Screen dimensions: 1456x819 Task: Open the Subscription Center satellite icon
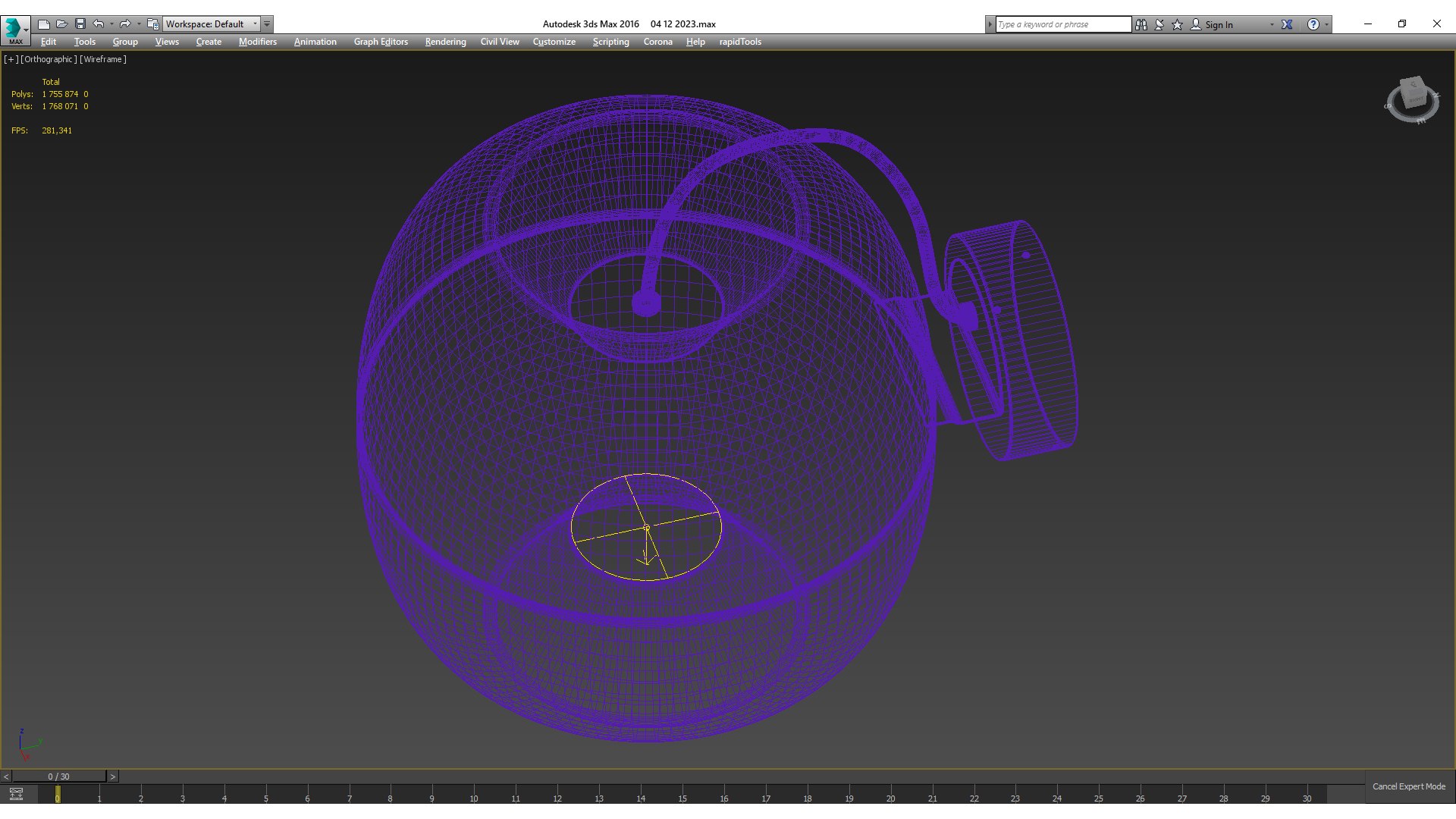point(1159,24)
